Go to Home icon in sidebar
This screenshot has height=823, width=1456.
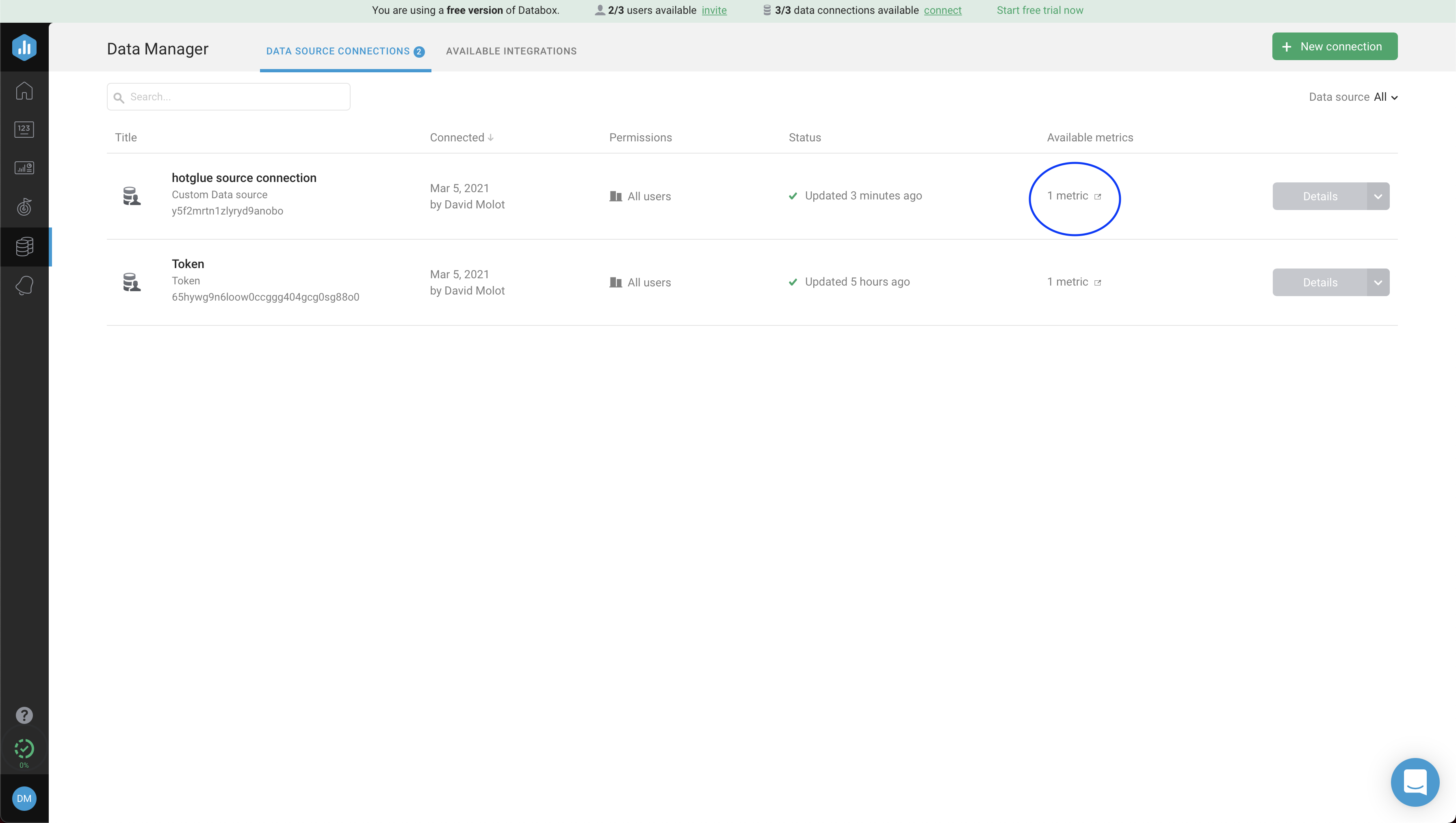(x=24, y=91)
